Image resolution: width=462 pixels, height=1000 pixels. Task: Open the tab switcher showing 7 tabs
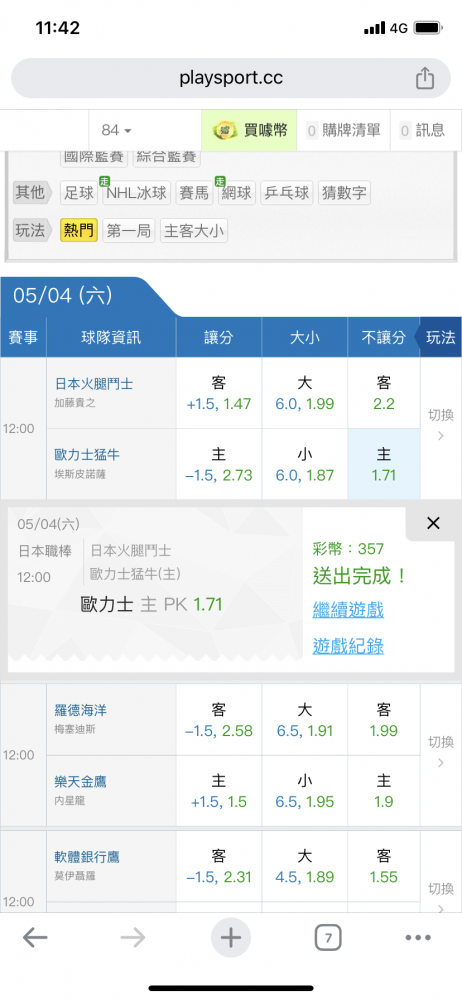coord(328,938)
